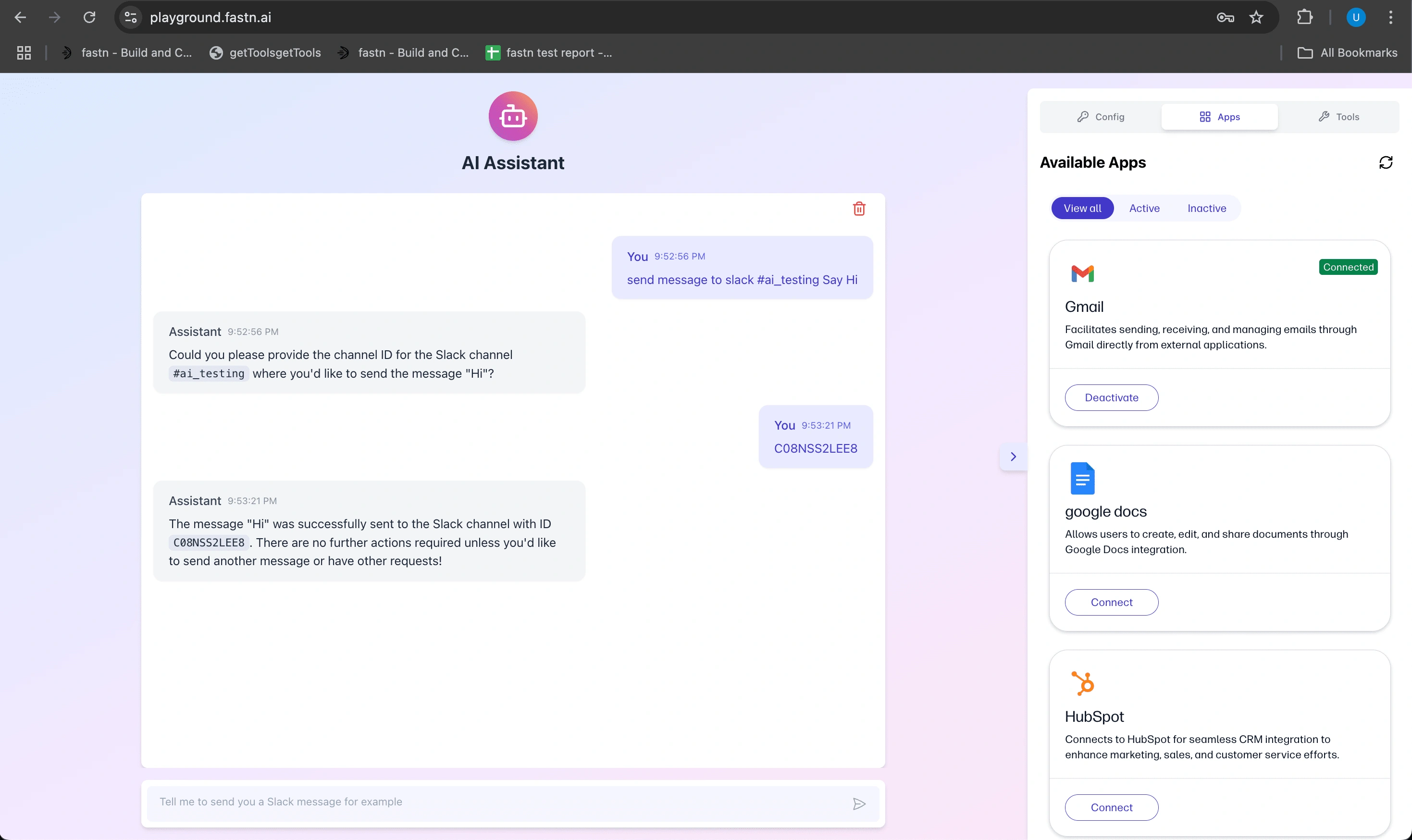Reload the page
Viewport: 1412px width, 840px height.
[89, 18]
